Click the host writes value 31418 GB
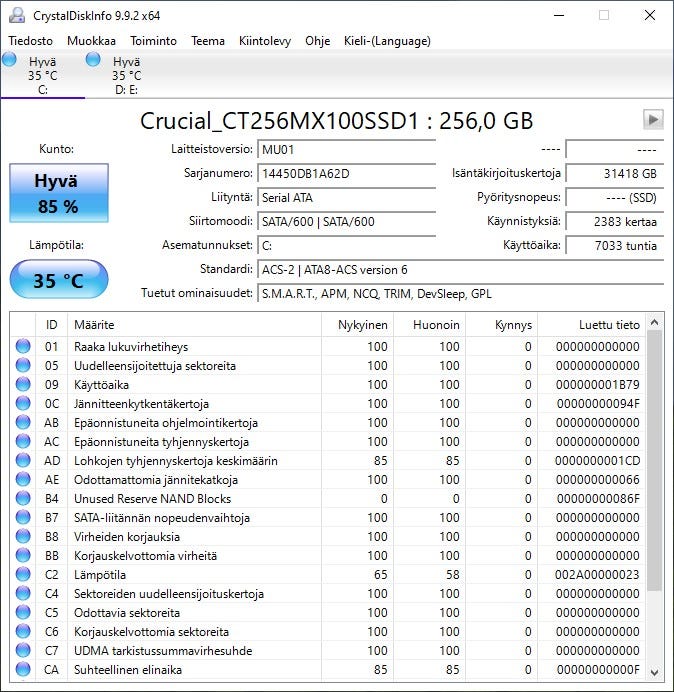674x692 pixels. (x=614, y=173)
